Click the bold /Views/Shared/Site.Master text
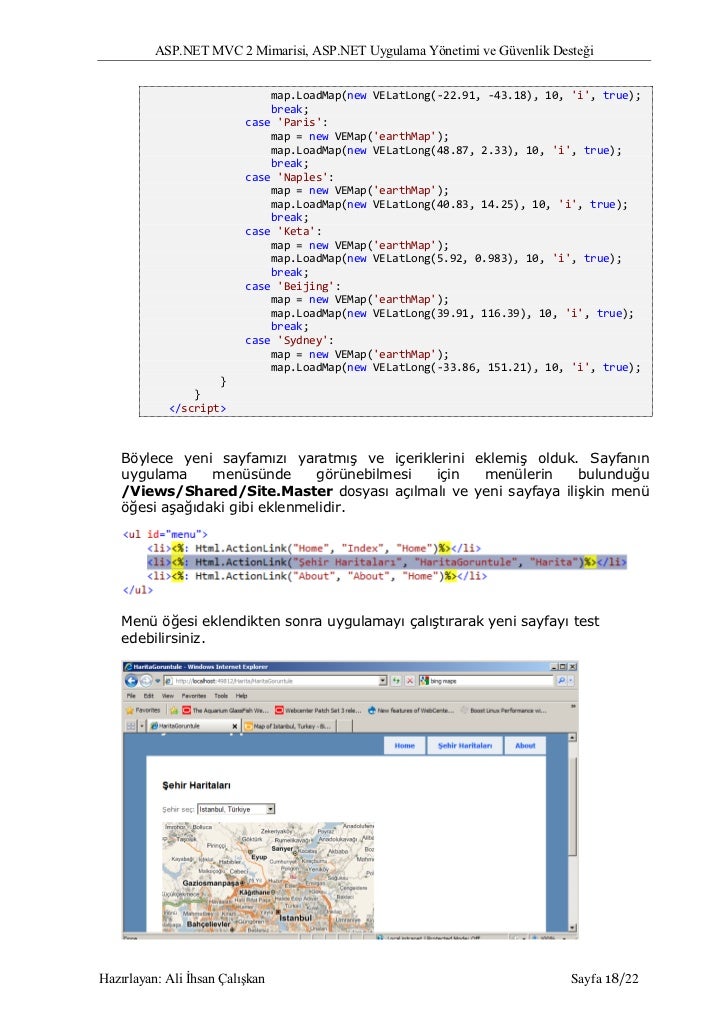The height and width of the screenshot is (1030, 728). click(227, 491)
